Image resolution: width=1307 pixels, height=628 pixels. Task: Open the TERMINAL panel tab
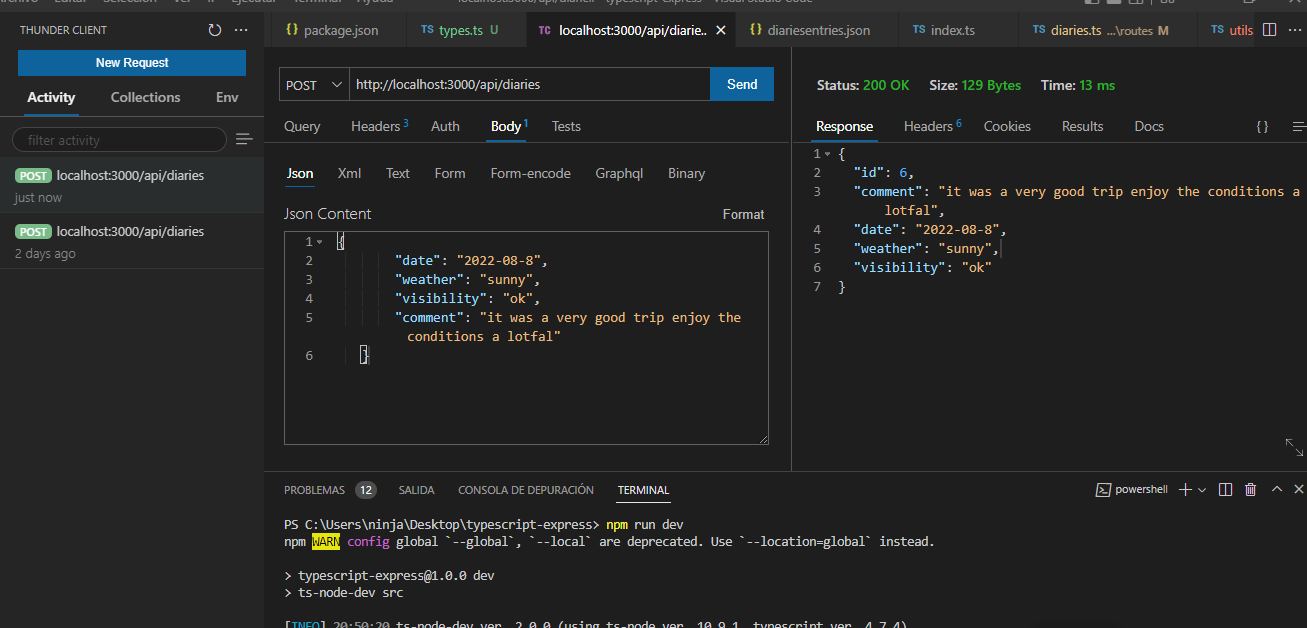click(x=643, y=490)
